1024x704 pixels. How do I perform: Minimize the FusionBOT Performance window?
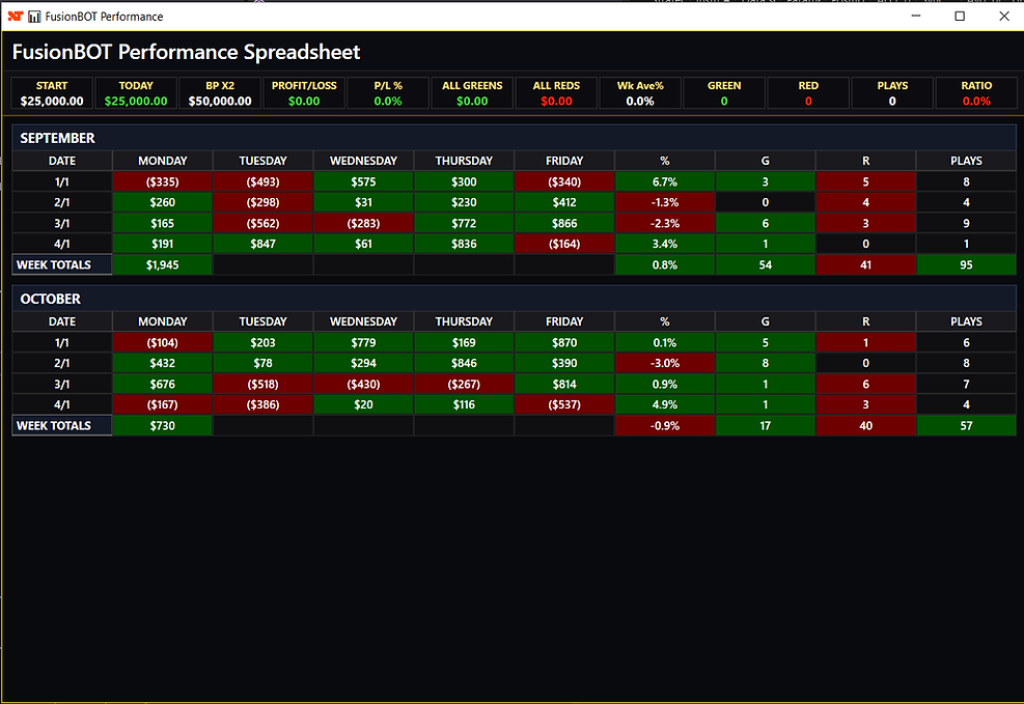coord(914,16)
